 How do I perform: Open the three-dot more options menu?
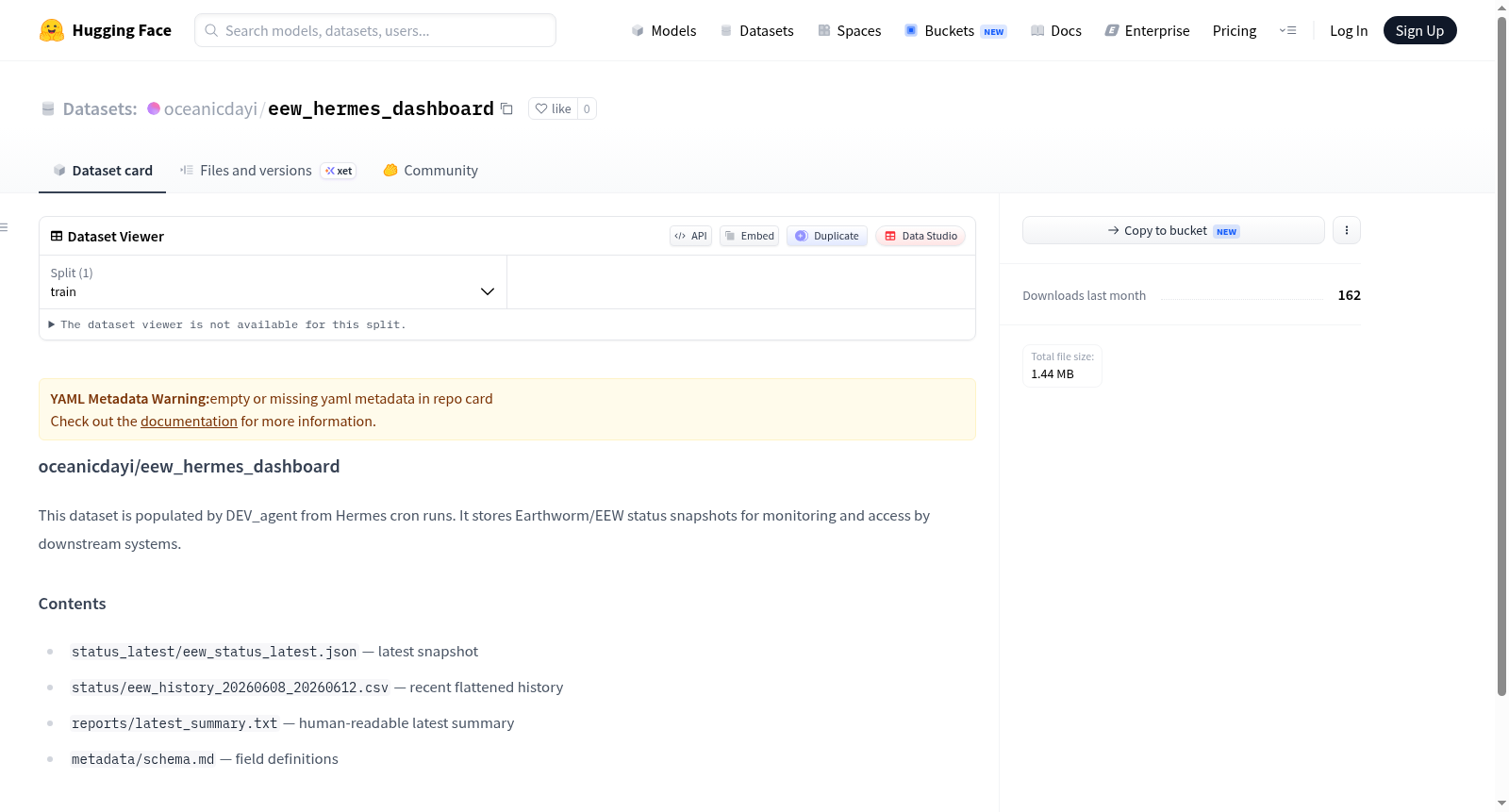click(x=1347, y=230)
